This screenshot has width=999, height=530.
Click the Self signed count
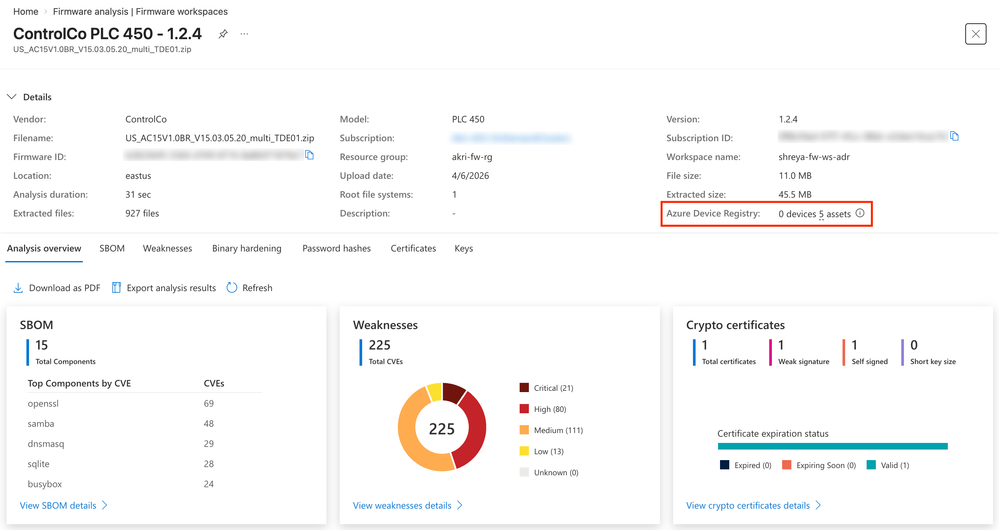(854, 345)
